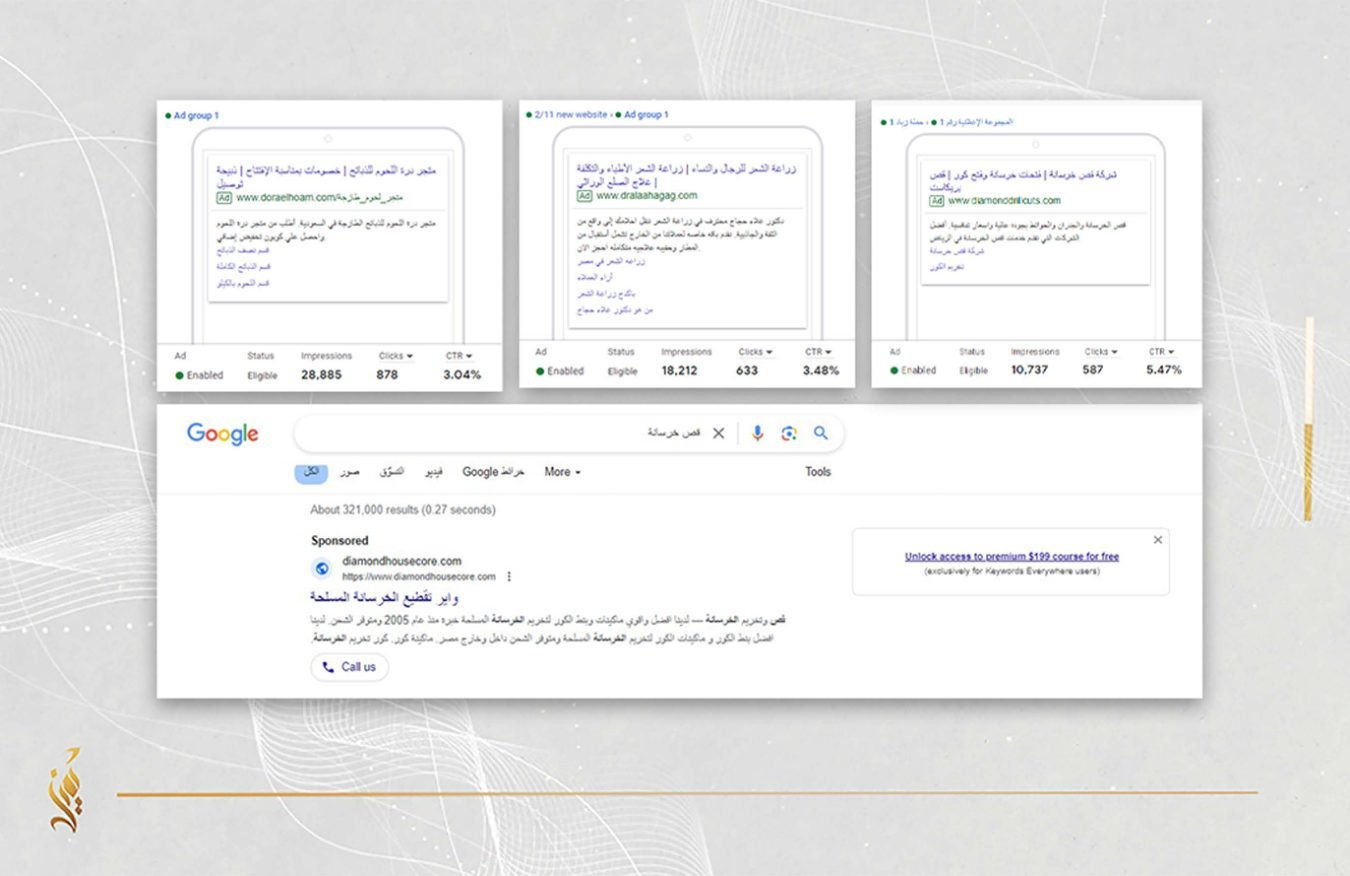Select the 28,885 impressions value
This screenshot has width=1350, height=876.
(x=322, y=375)
